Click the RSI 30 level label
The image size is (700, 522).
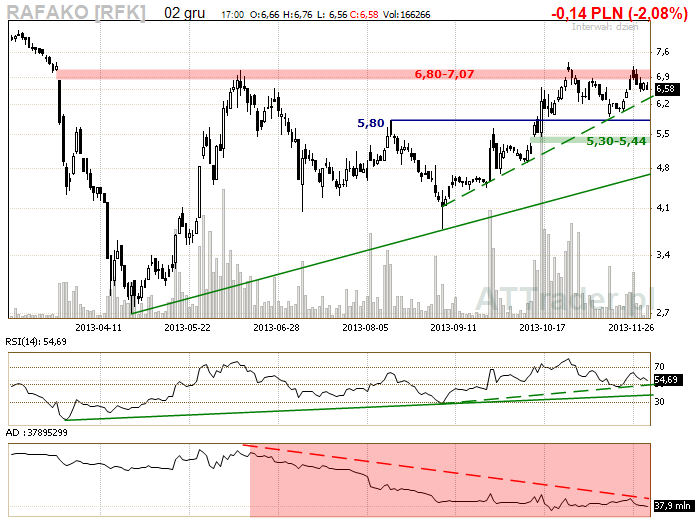tap(659, 401)
